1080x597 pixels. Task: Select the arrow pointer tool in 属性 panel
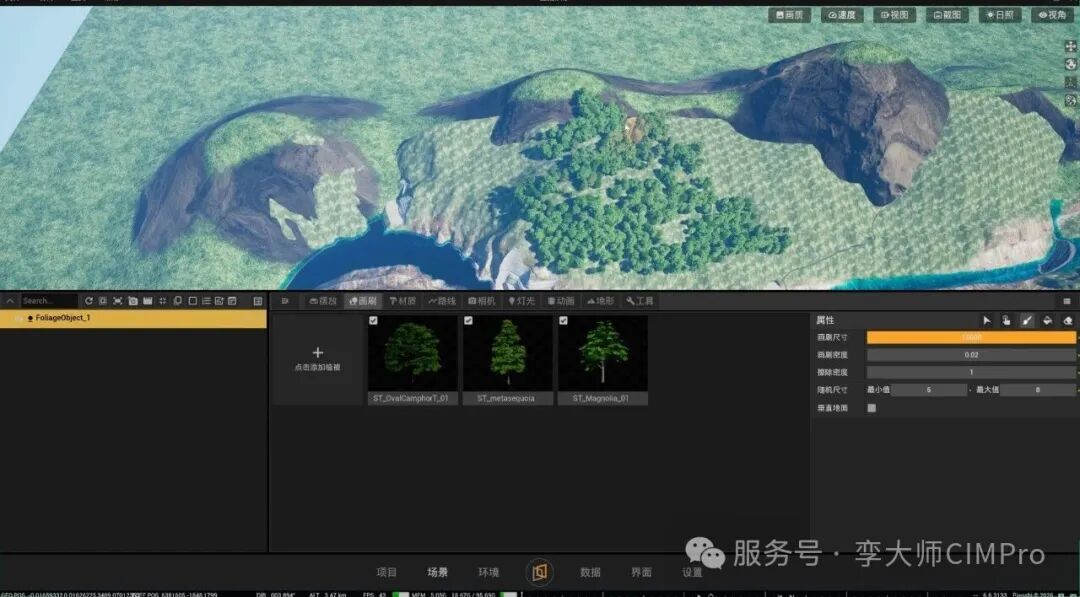tap(986, 320)
